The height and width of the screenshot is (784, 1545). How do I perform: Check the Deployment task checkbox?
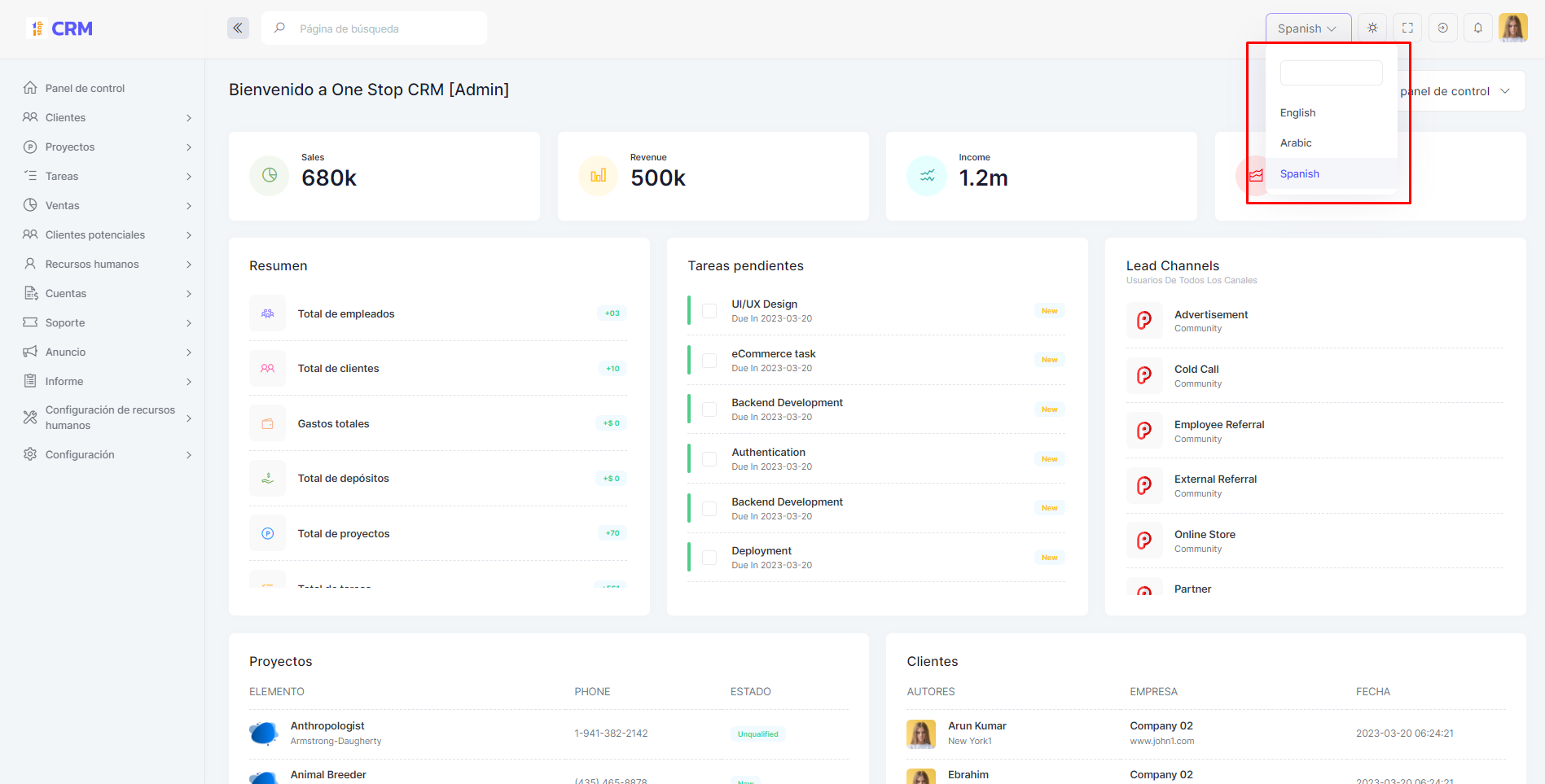tap(709, 558)
